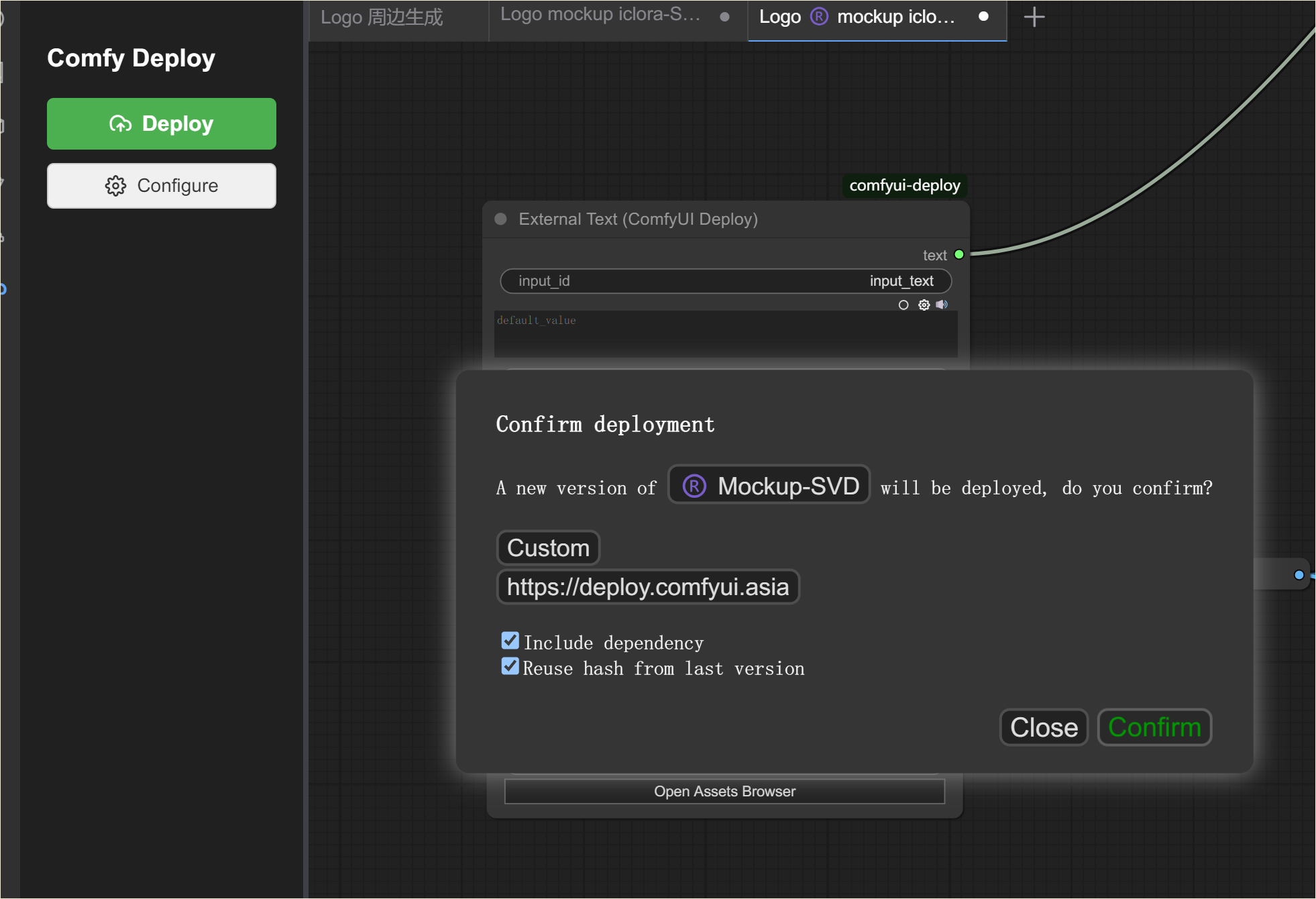Toggle the Include dependency checkbox

pyautogui.click(x=510, y=641)
